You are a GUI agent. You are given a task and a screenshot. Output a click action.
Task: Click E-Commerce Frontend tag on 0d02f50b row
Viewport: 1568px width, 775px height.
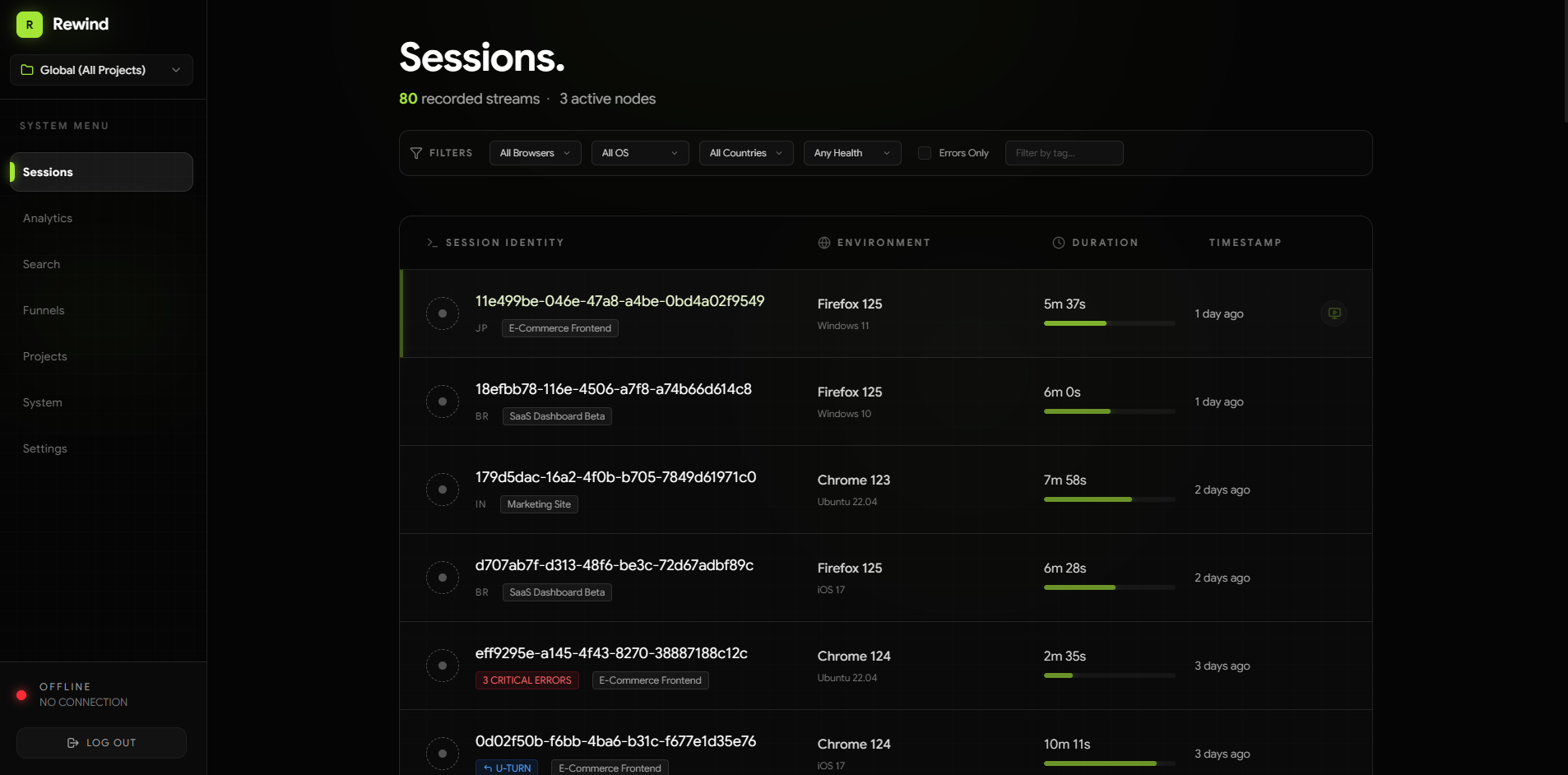[x=610, y=768]
